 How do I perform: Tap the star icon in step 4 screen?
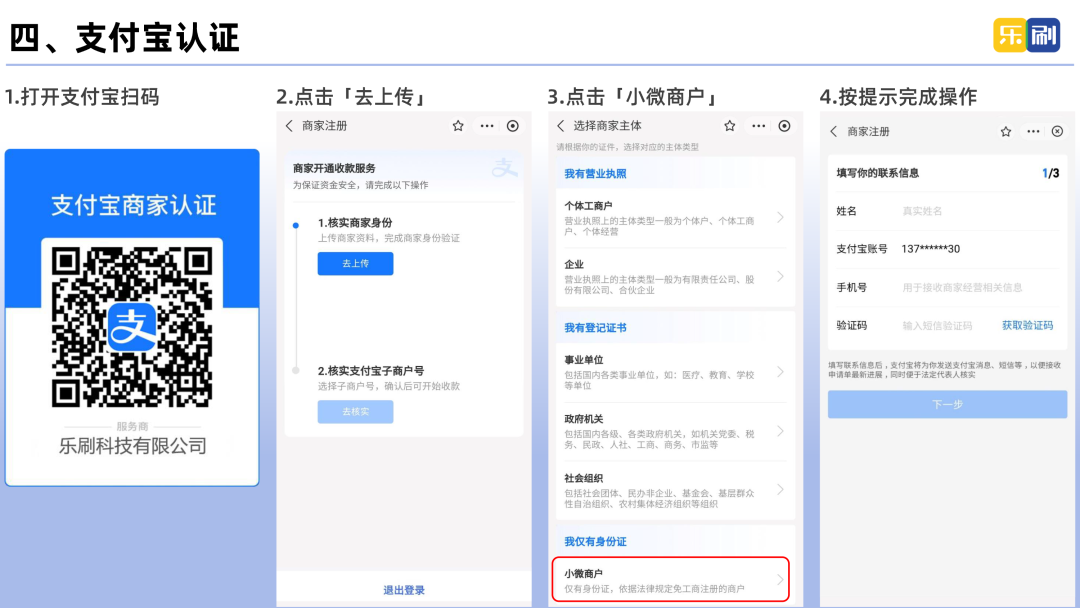[x=1006, y=132]
